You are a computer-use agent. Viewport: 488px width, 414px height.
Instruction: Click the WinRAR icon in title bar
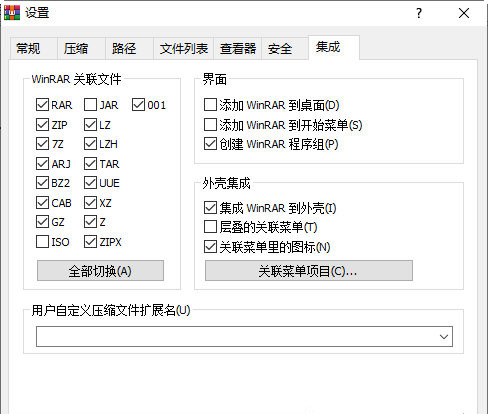12,13
